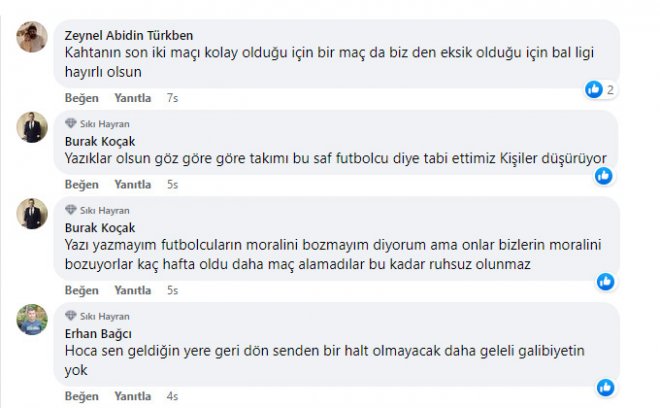
Task: Click the like reaction icon showing 2
Action: 595,90
